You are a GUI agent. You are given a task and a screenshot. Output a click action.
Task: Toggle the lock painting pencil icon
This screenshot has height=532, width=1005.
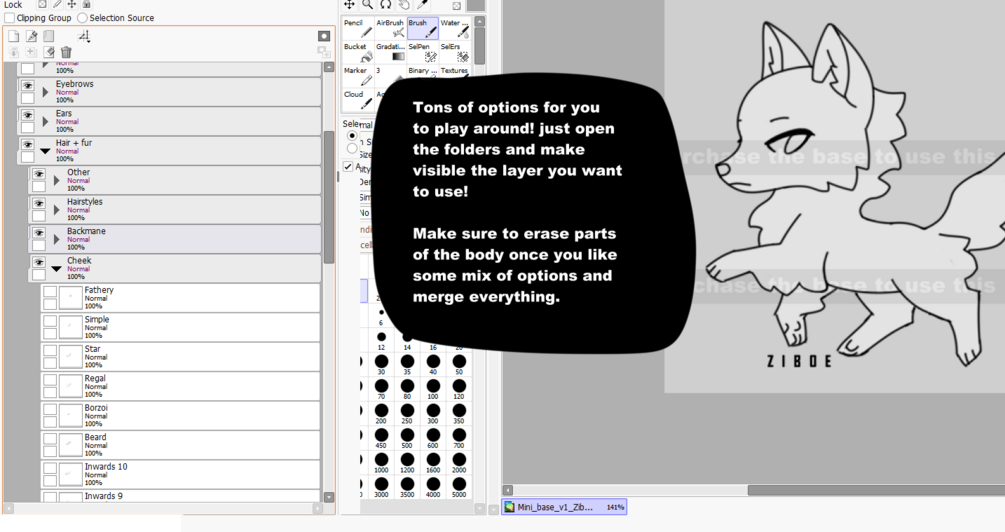point(57,4)
